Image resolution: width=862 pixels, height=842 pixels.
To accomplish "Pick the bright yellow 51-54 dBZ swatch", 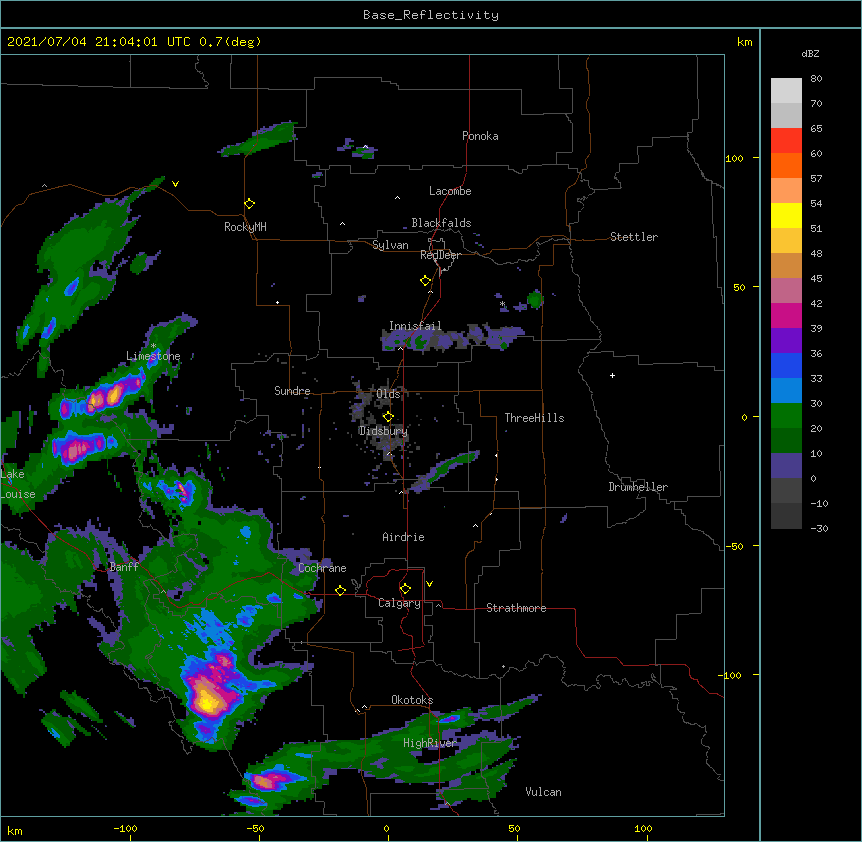I will [x=786, y=215].
